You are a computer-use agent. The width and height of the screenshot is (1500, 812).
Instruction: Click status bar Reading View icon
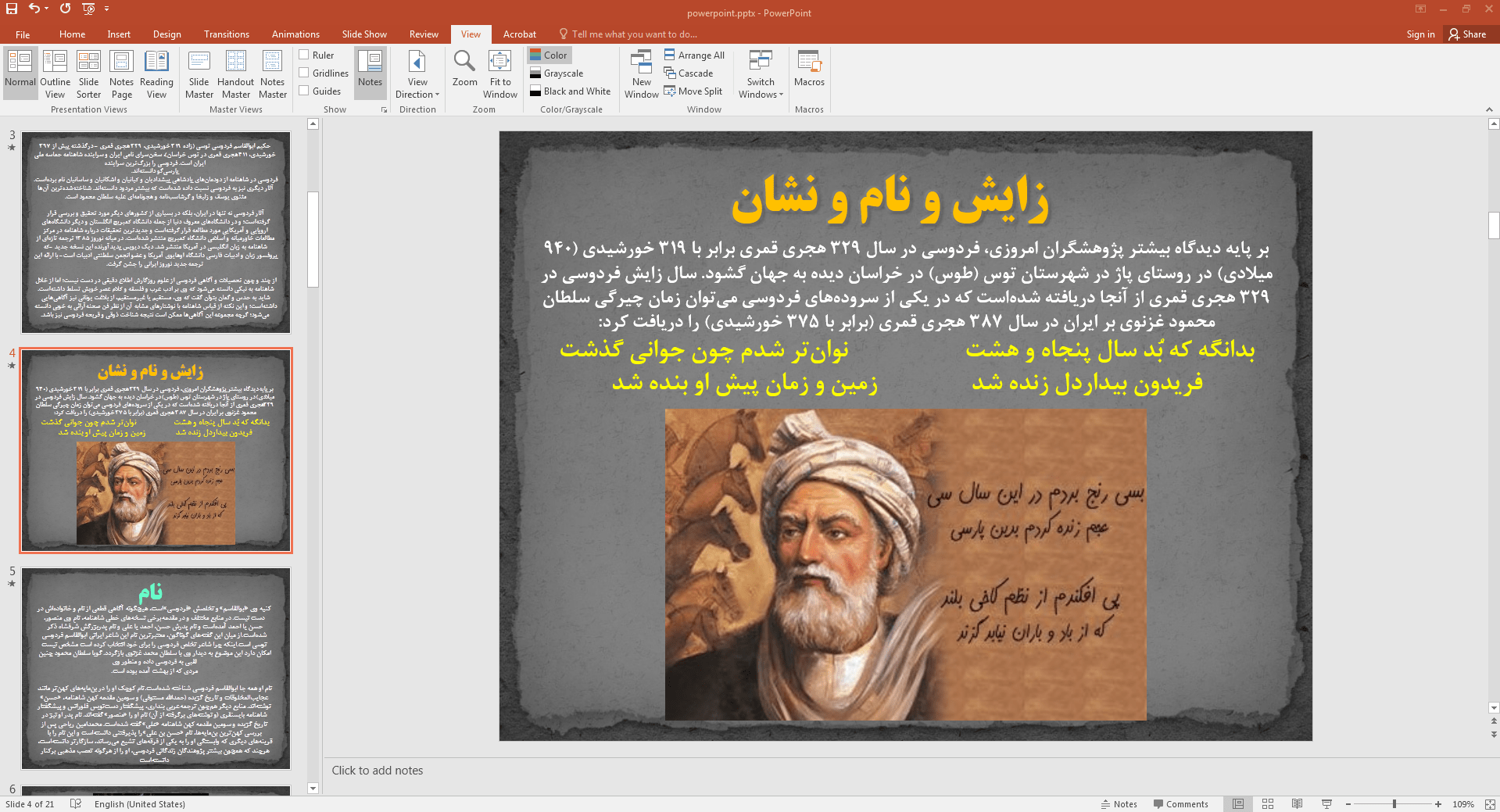(1297, 803)
